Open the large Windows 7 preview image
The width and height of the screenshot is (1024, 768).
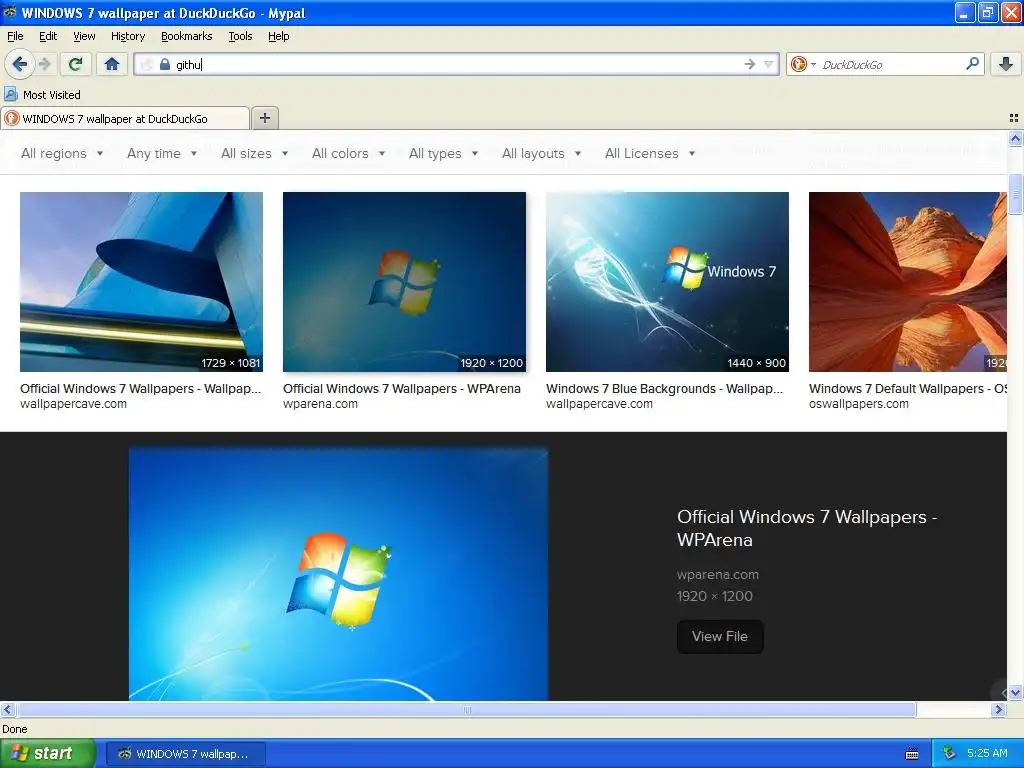pyautogui.click(x=338, y=574)
